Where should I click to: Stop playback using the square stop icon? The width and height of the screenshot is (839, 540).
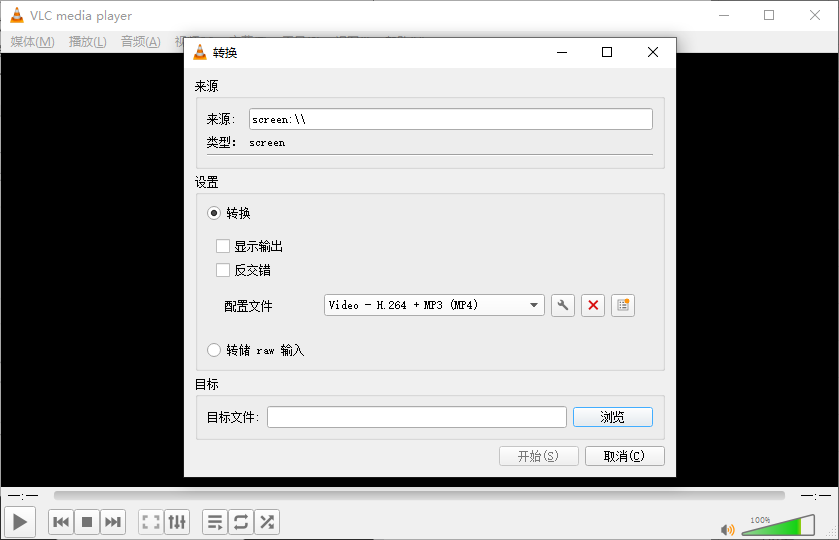[87, 522]
